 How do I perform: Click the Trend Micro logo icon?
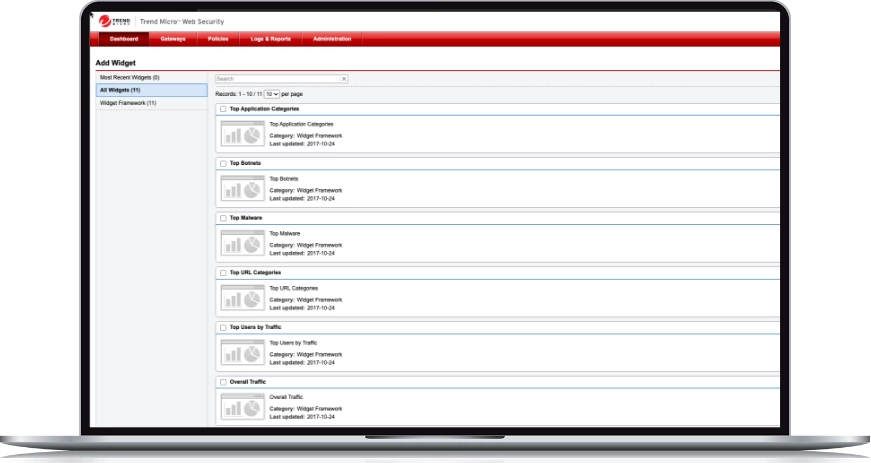(x=109, y=20)
